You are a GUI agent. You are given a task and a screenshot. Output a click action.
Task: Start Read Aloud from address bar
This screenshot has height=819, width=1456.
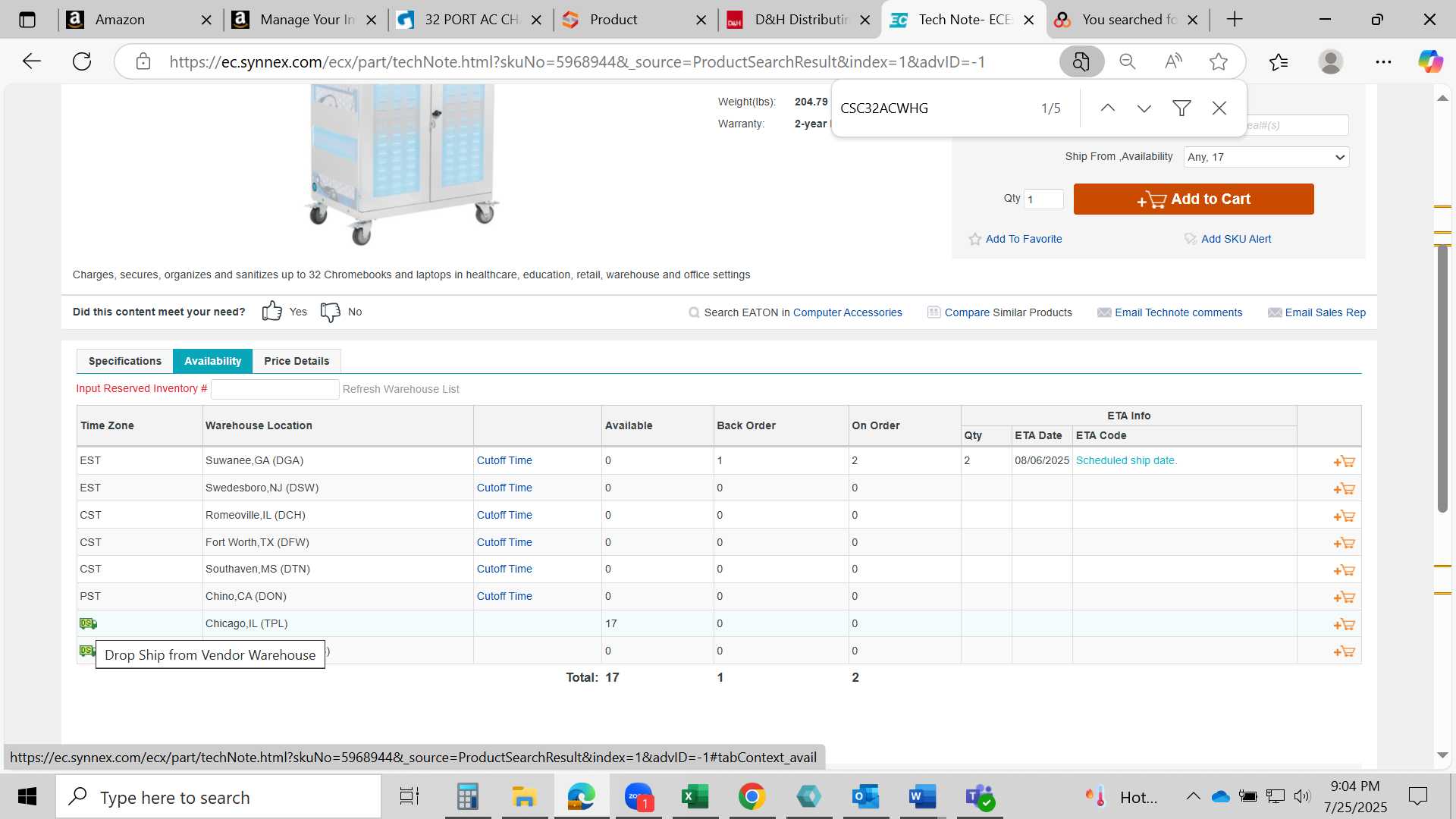(1173, 61)
